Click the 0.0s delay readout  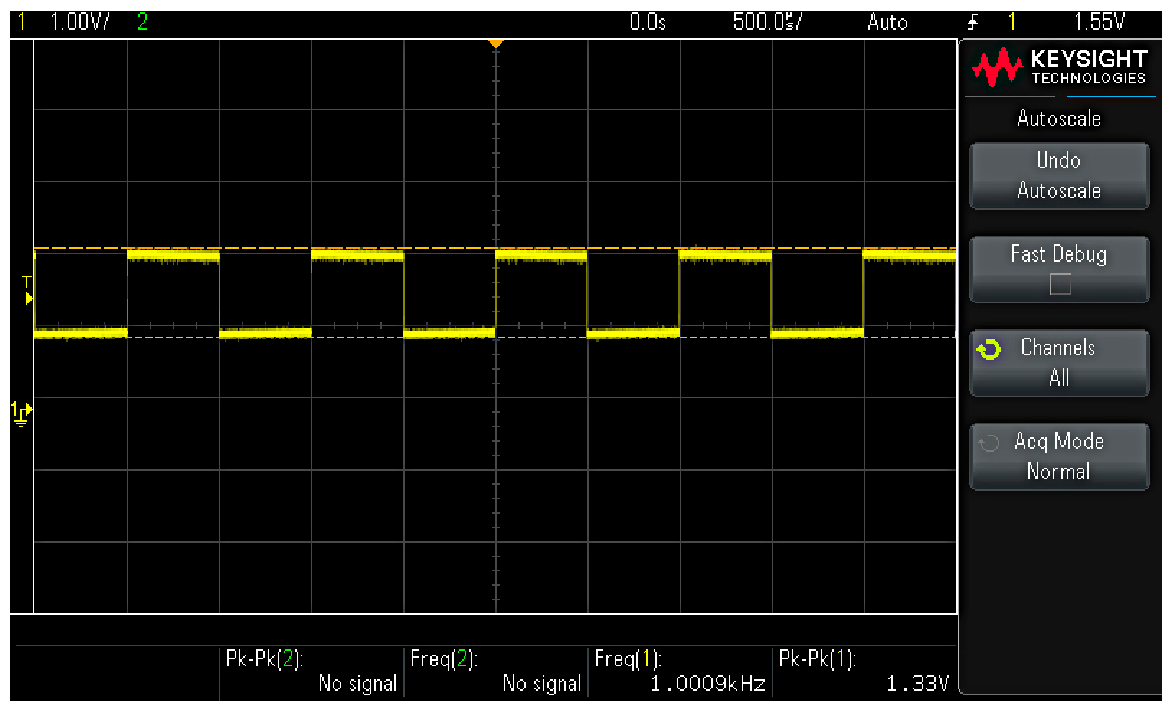coord(647,22)
